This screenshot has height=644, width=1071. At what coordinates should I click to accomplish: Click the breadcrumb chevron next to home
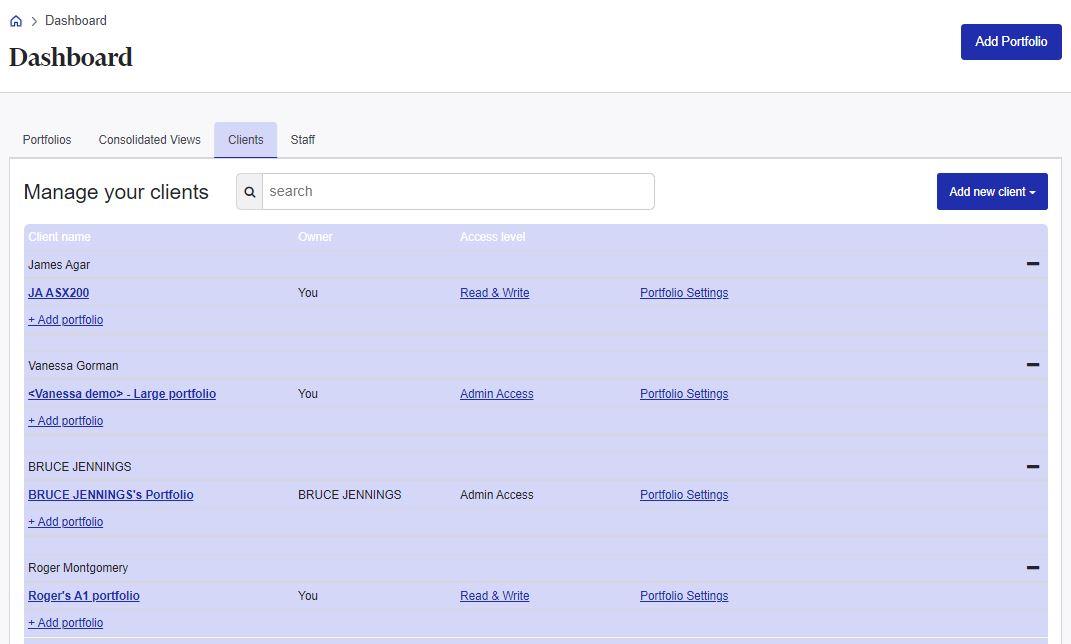(x=33, y=20)
